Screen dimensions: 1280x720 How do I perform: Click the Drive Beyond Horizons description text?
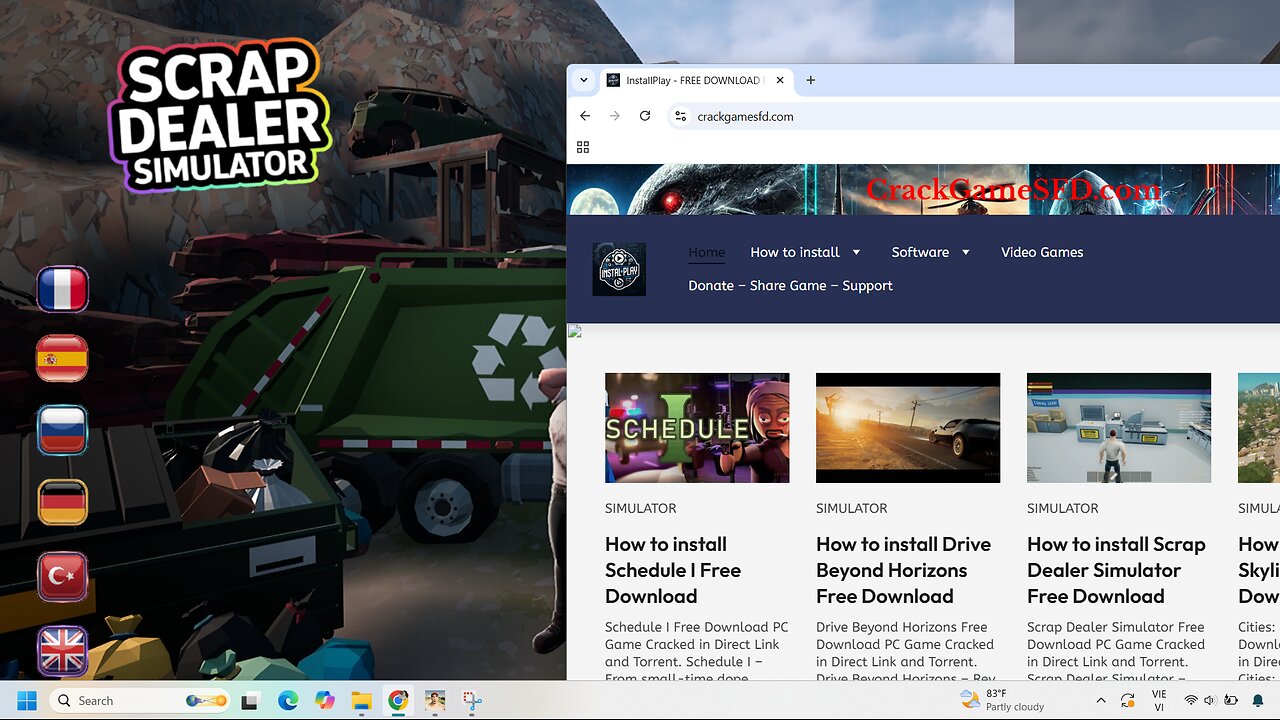(x=905, y=650)
